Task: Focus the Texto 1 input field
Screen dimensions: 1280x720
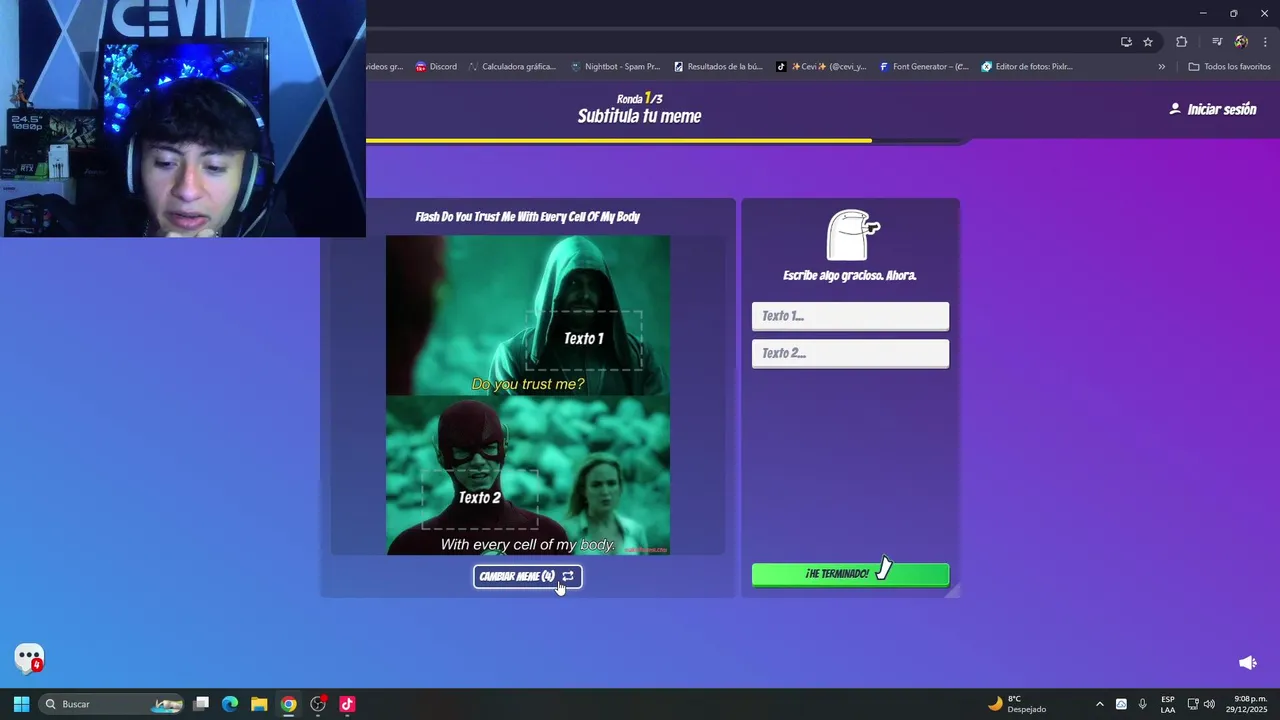Action: [x=850, y=316]
